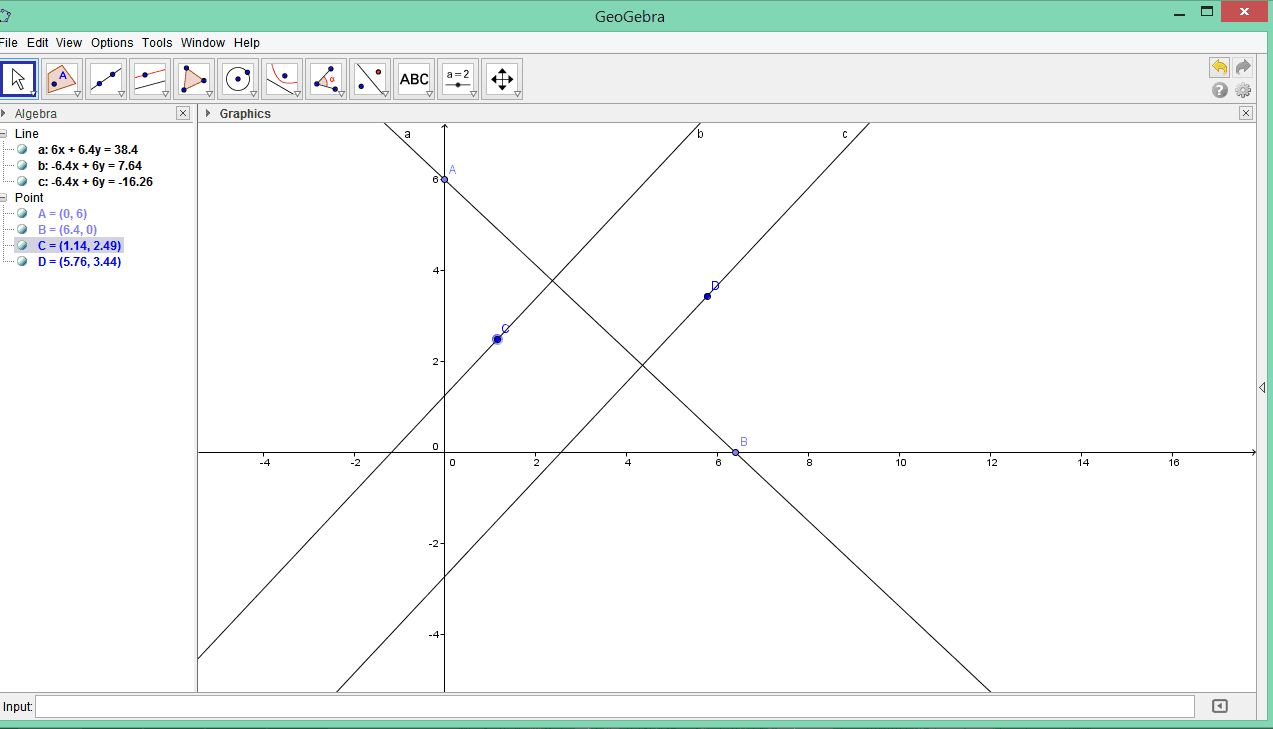
Task: Open the View menu
Action: click(x=69, y=42)
